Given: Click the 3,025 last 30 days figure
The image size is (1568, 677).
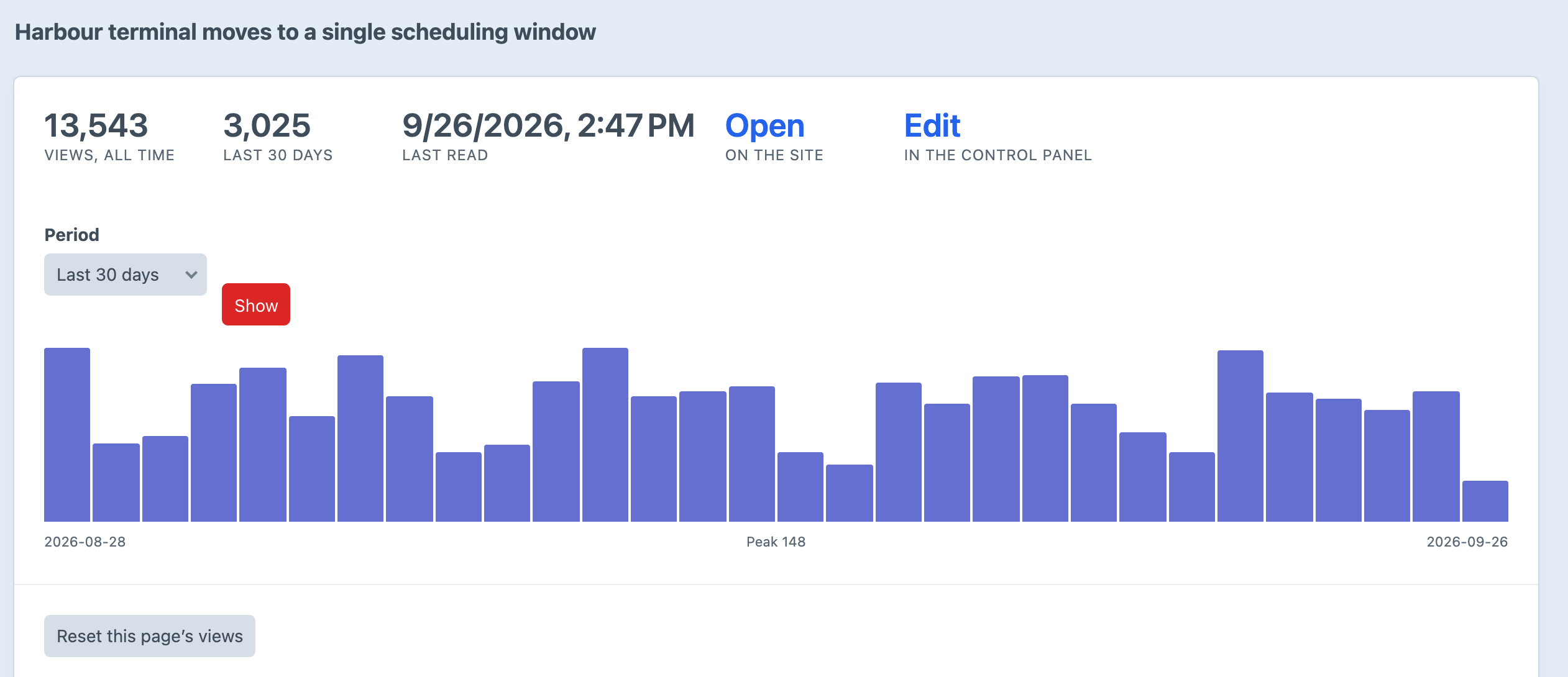Looking at the screenshot, I should (x=267, y=126).
